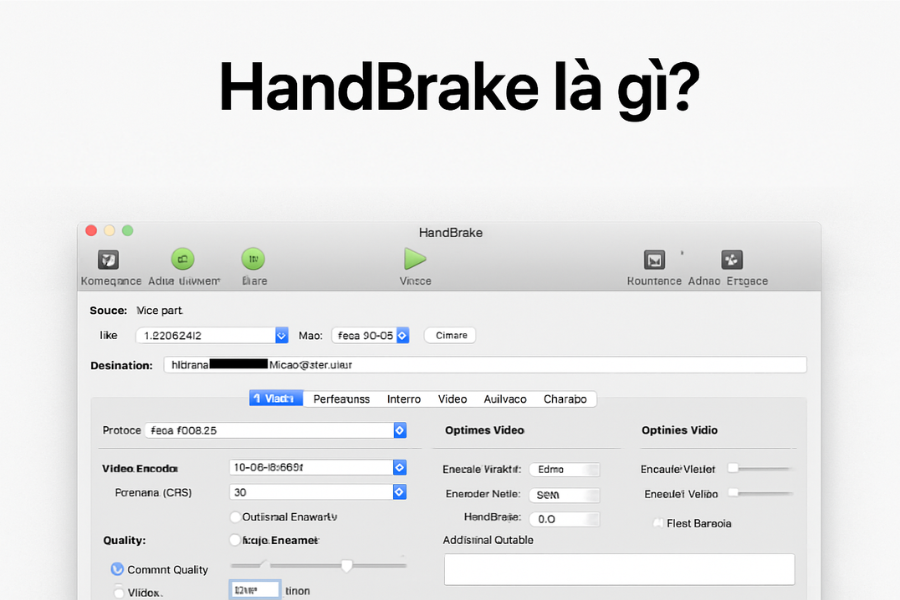Select the green Share icon in the toolbar
This screenshot has width=900, height=600.
253,260
